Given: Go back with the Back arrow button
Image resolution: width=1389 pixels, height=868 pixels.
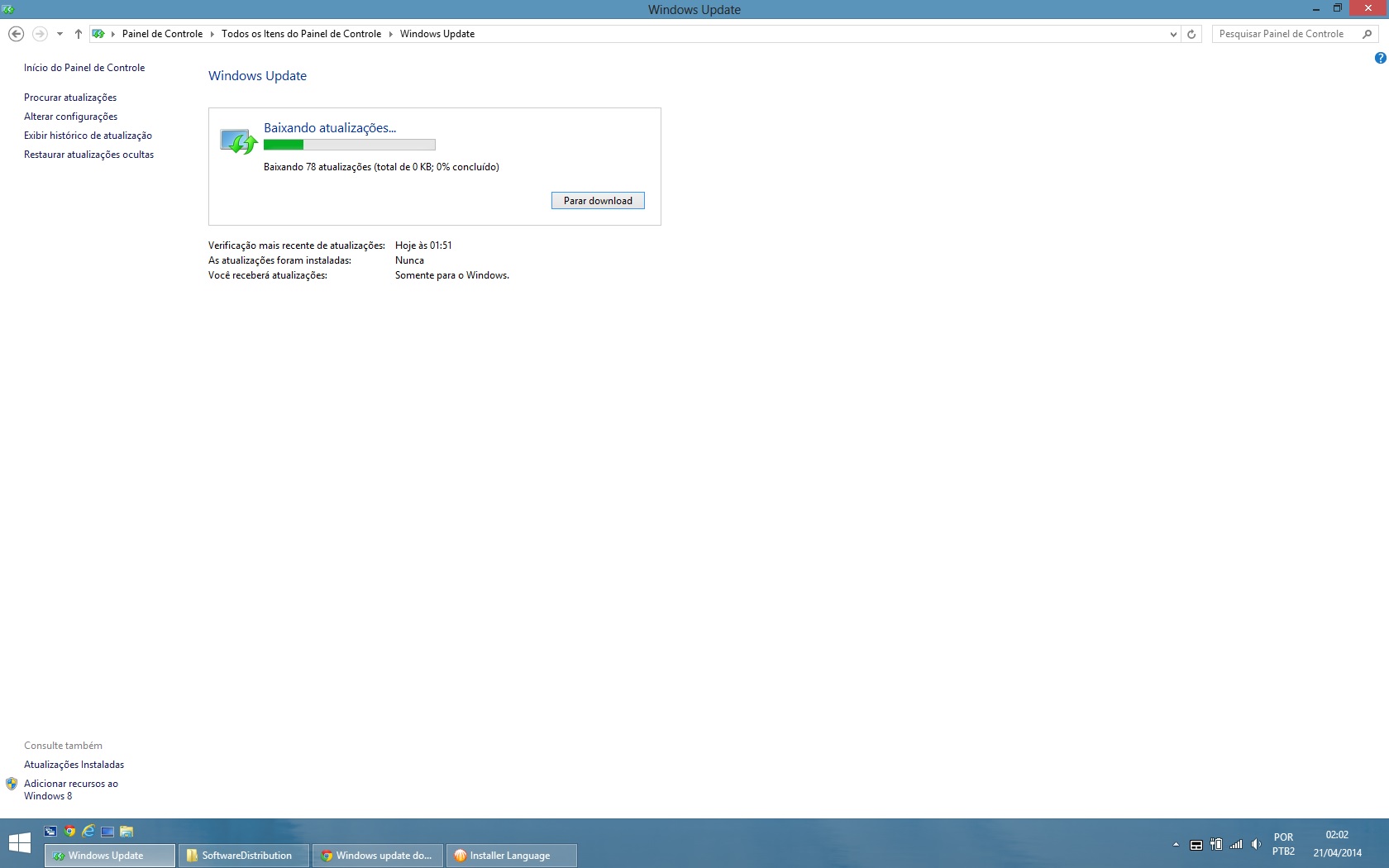Looking at the screenshot, I should click(x=16, y=34).
